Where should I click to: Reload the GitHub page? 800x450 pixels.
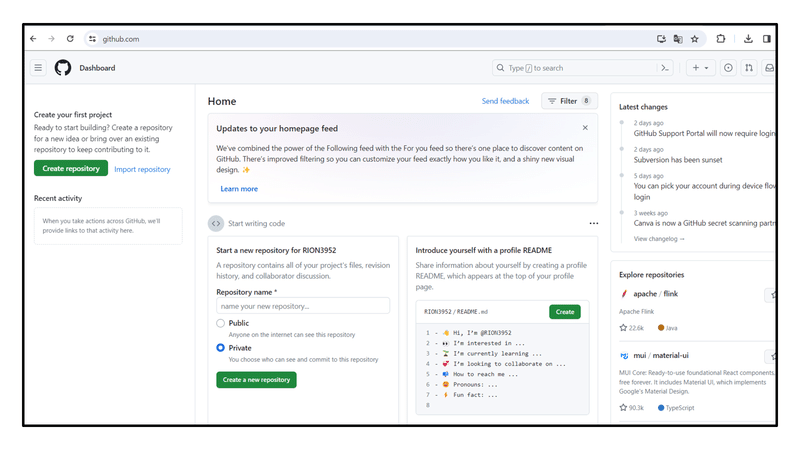[70, 39]
